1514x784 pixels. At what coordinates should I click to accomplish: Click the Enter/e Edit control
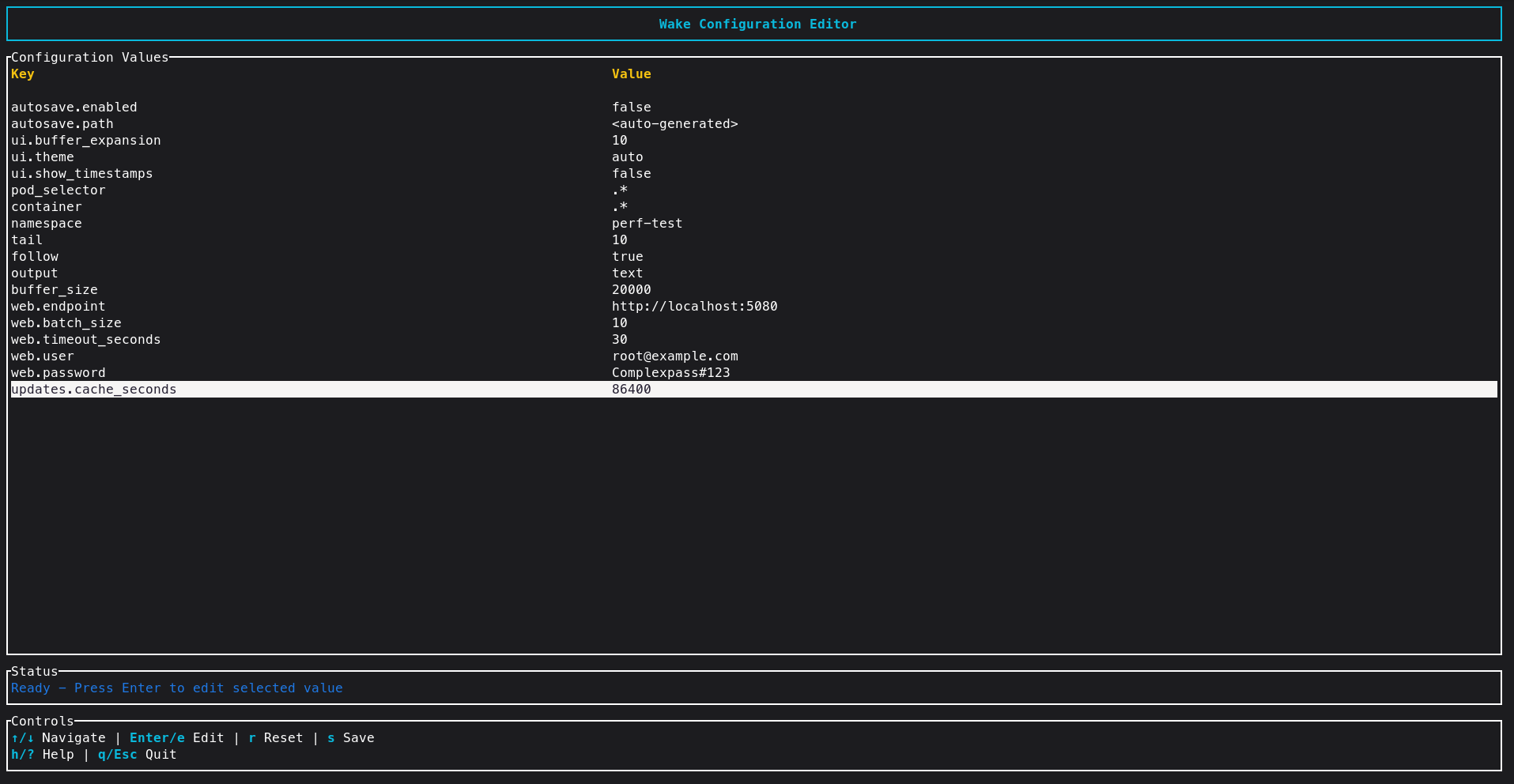176,738
